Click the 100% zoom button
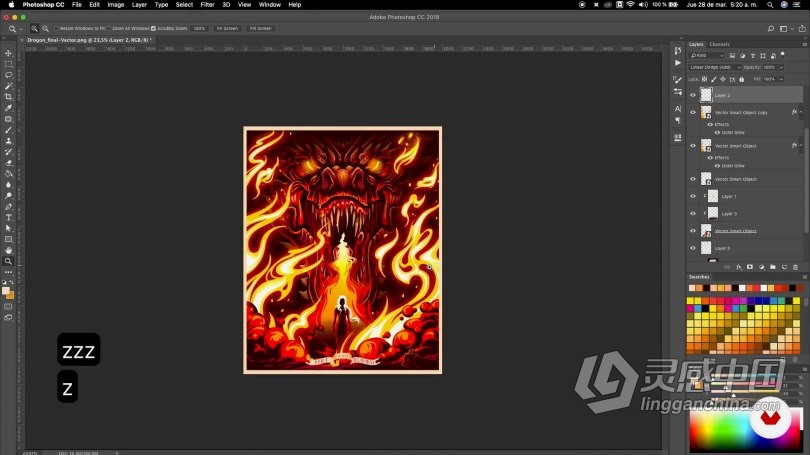This screenshot has width=810, height=455. tap(199, 28)
